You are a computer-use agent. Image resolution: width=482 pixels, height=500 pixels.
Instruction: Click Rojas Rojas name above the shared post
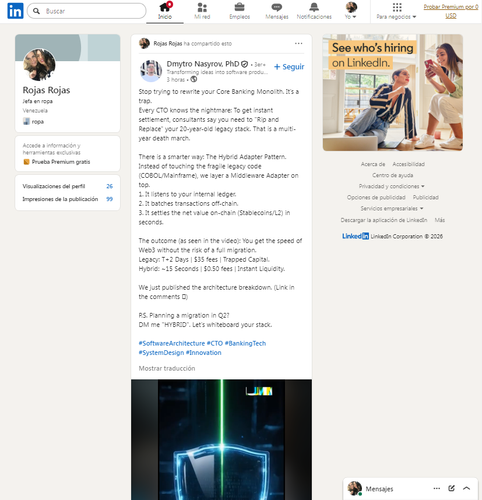168,44
